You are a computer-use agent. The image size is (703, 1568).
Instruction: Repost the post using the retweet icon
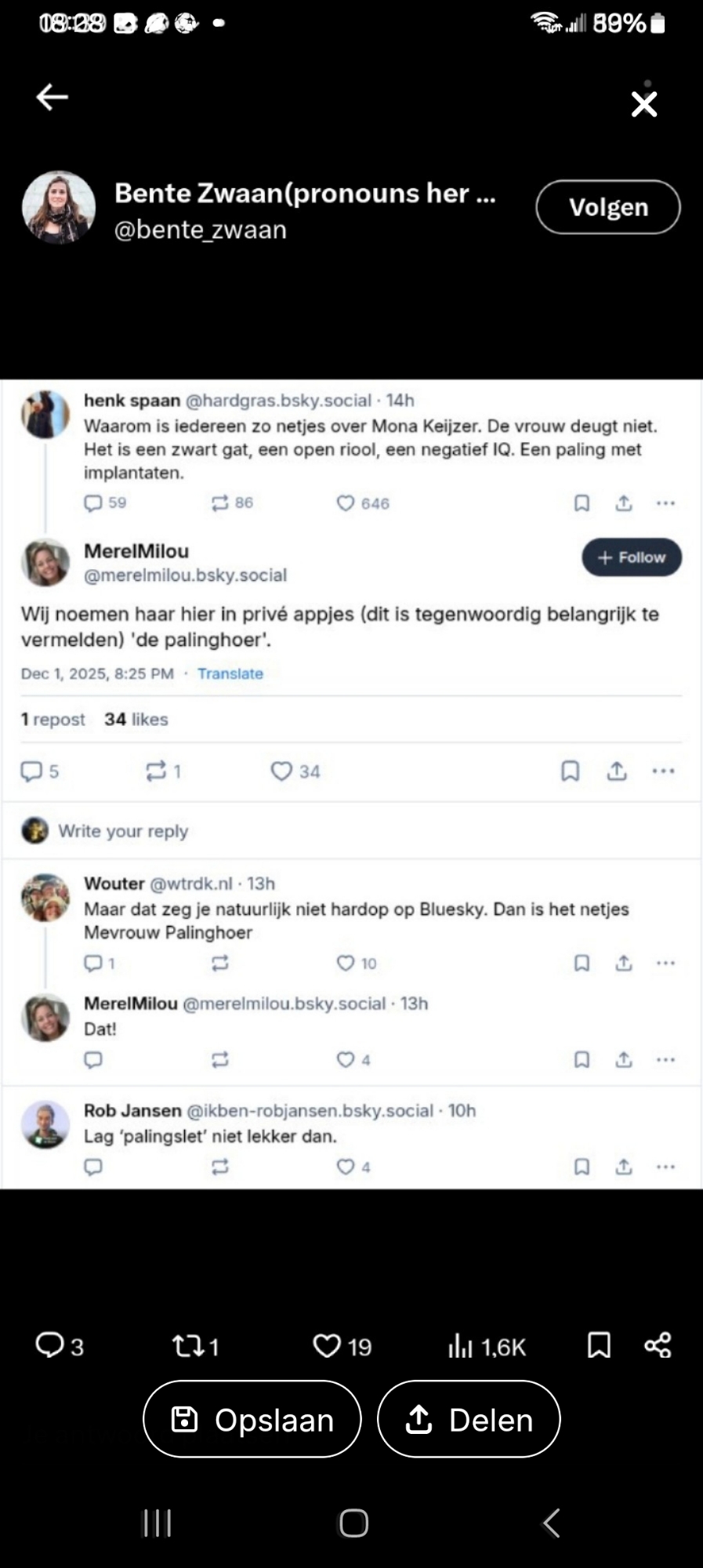click(195, 1346)
